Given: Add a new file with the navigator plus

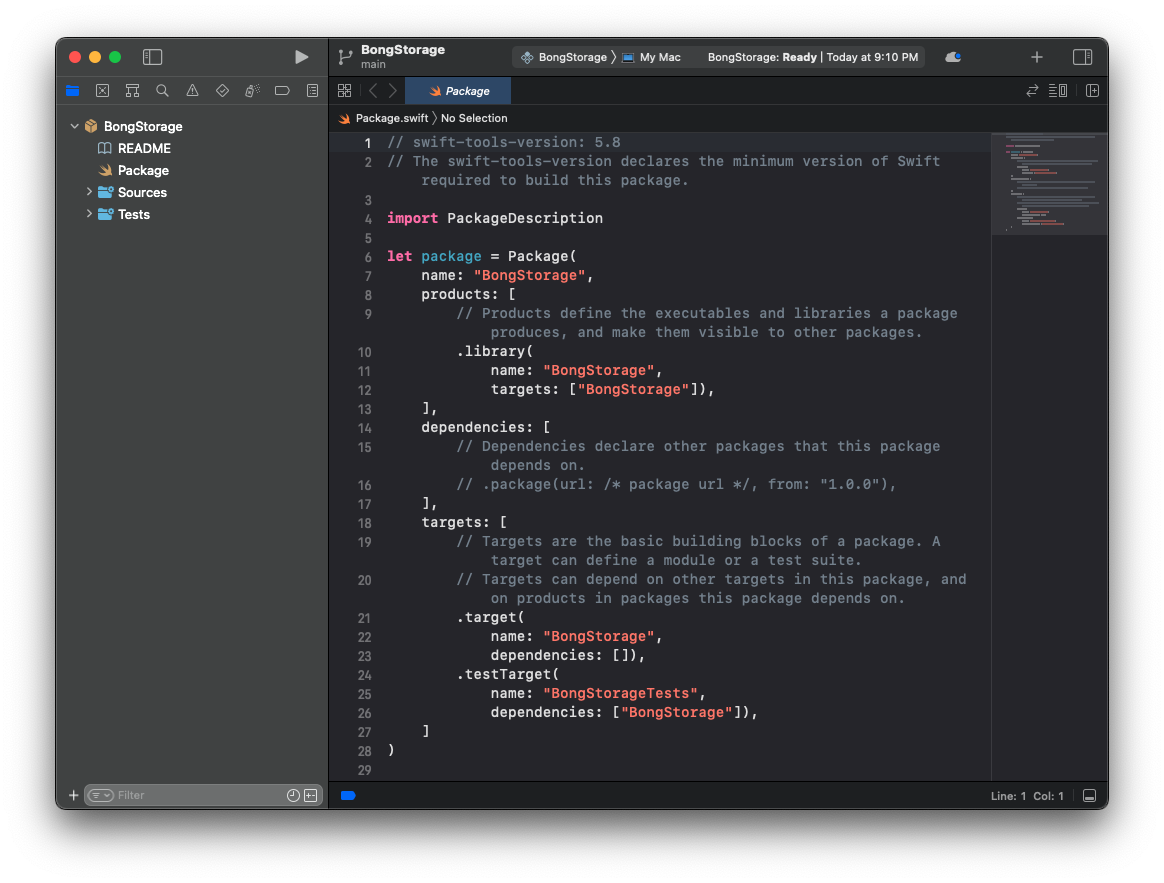Looking at the screenshot, I should (x=73, y=795).
